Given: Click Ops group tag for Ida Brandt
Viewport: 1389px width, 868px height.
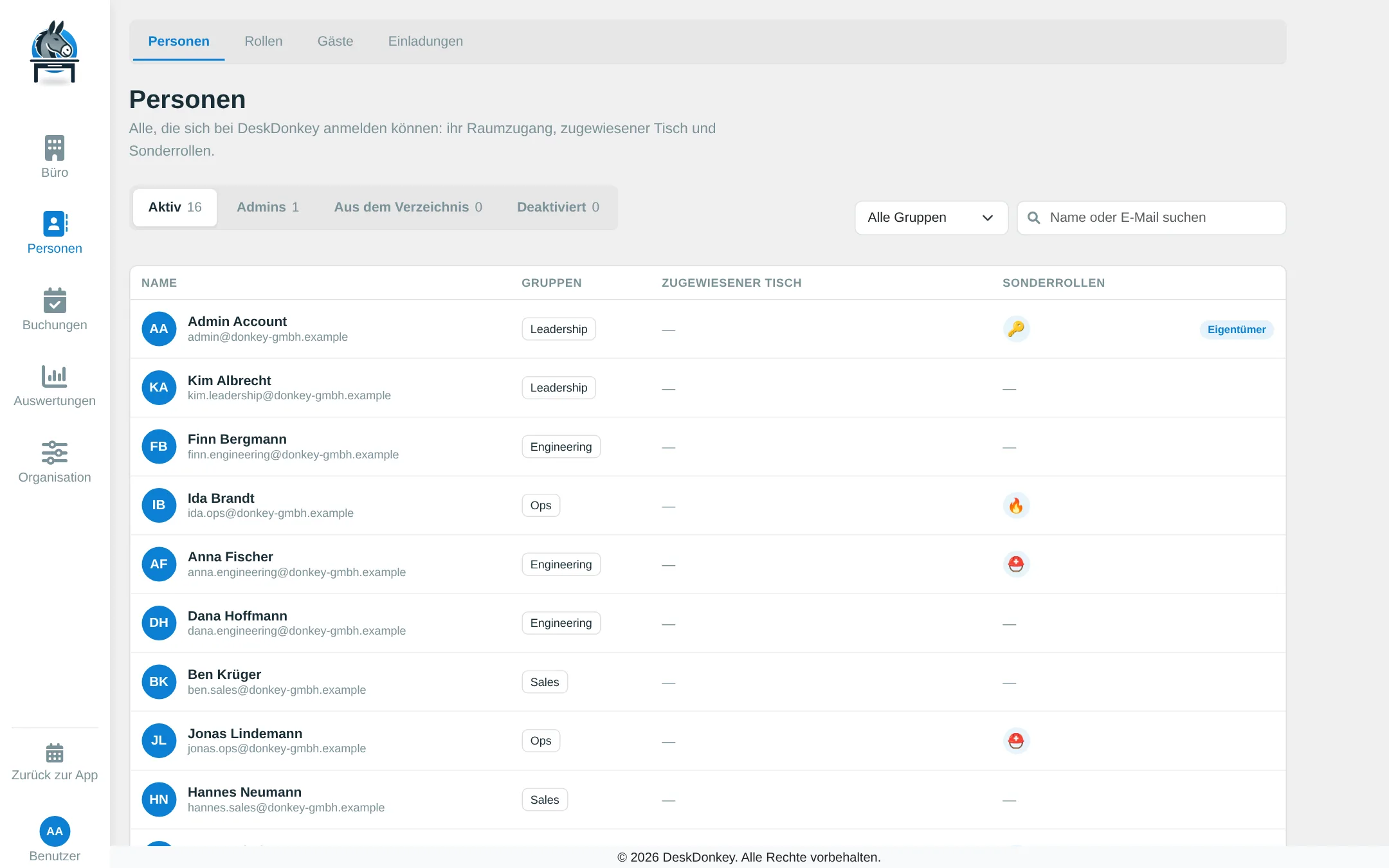Looking at the screenshot, I should click(x=541, y=505).
